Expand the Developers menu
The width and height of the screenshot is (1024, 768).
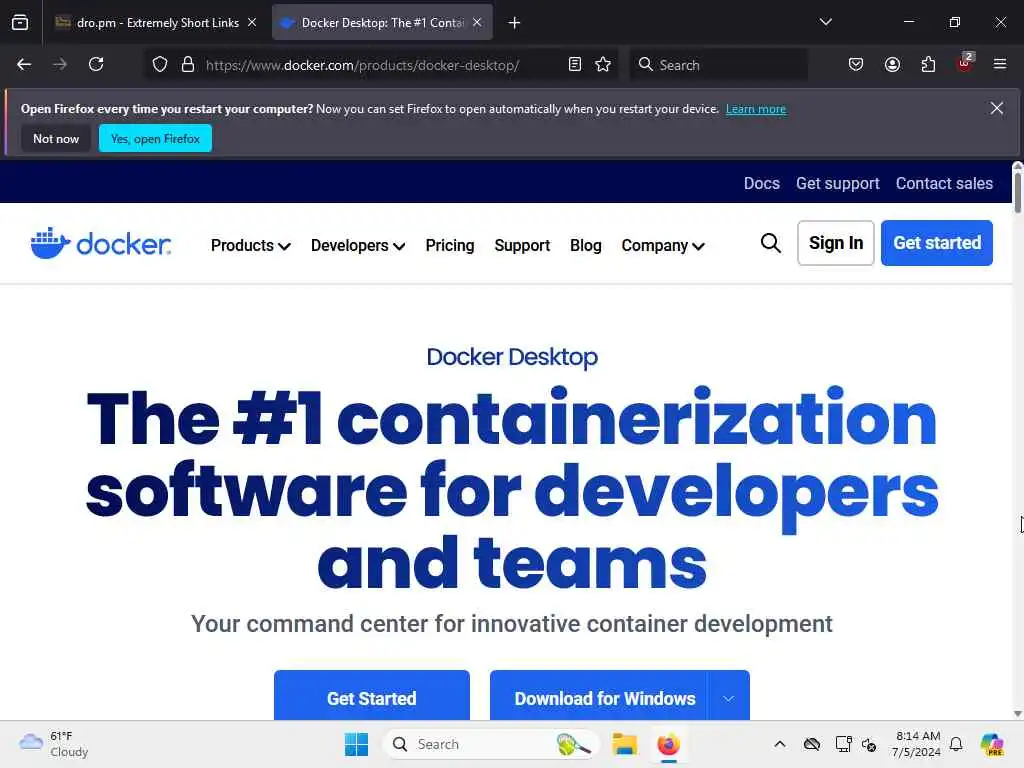coord(358,246)
